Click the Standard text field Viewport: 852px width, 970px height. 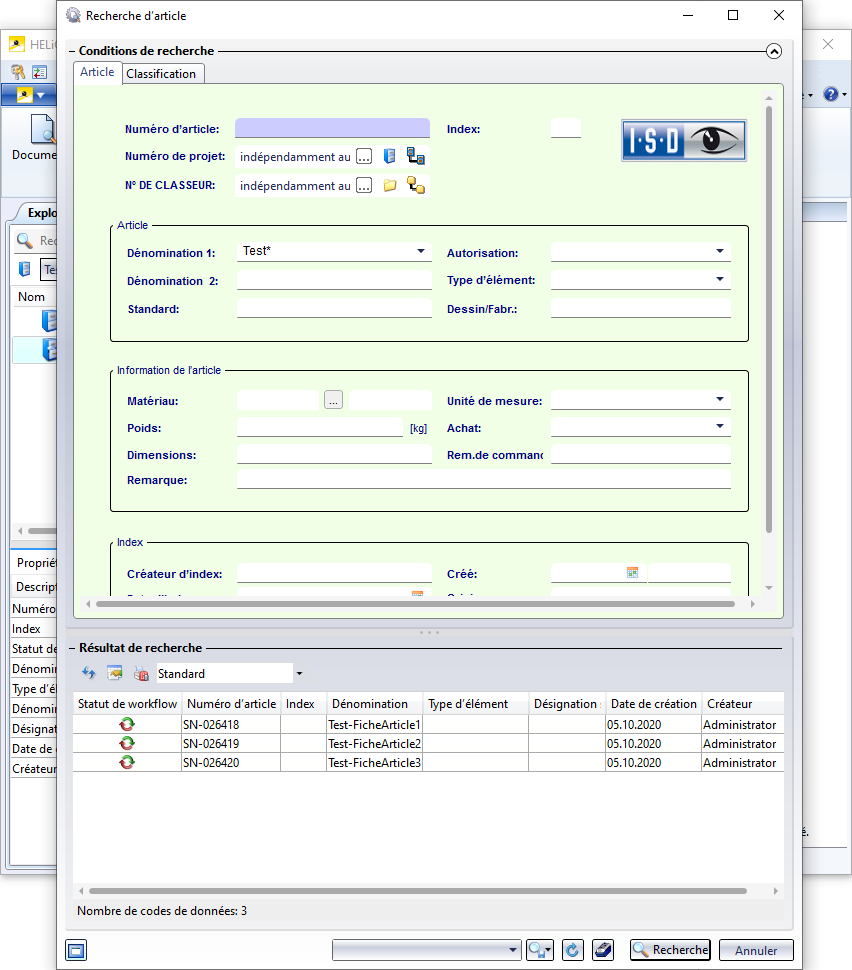(x=334, y=308)
